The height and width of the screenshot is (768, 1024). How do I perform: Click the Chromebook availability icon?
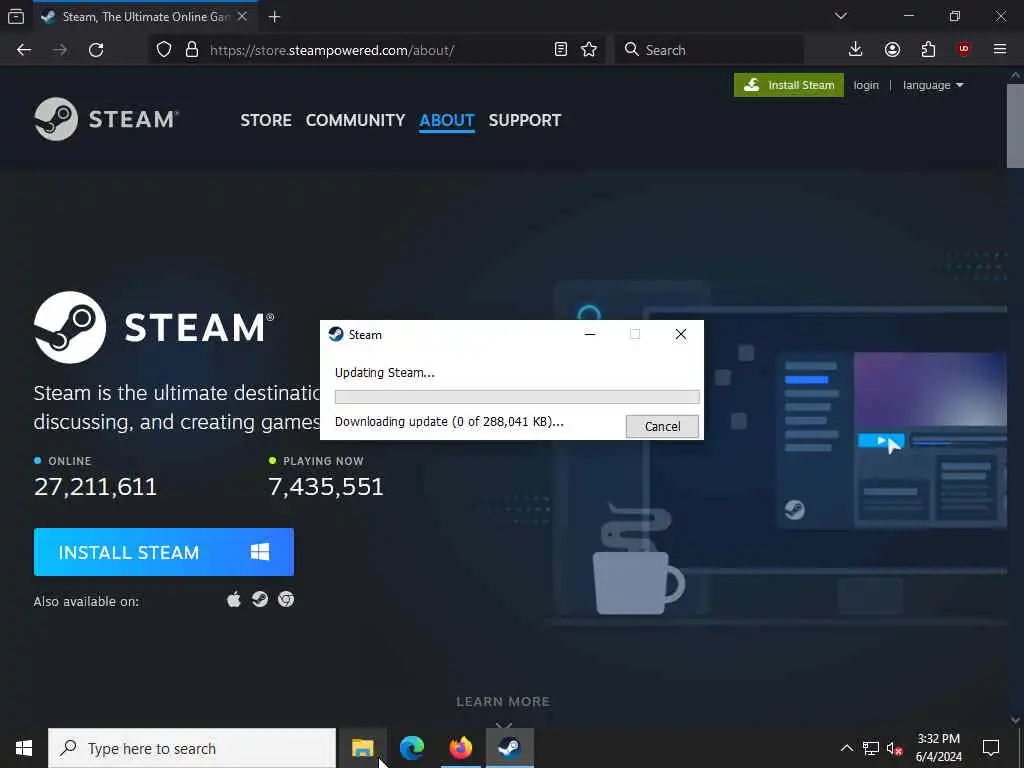(x=286, y=600)
